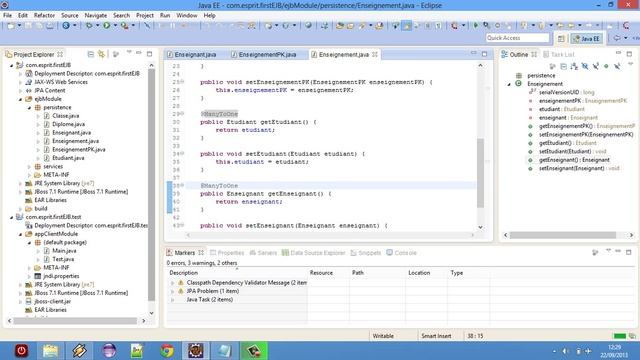The height and width of the screenshot is (360, 640).
Task: Open Chrome from the taskbar
Action: pos(167,351)
